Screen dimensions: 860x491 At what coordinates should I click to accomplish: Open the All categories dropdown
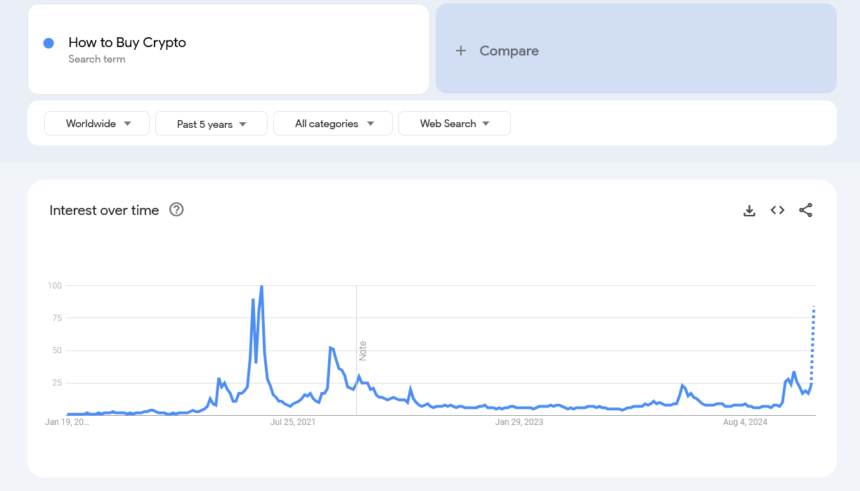pyautogui.click(x=334, y=124)
